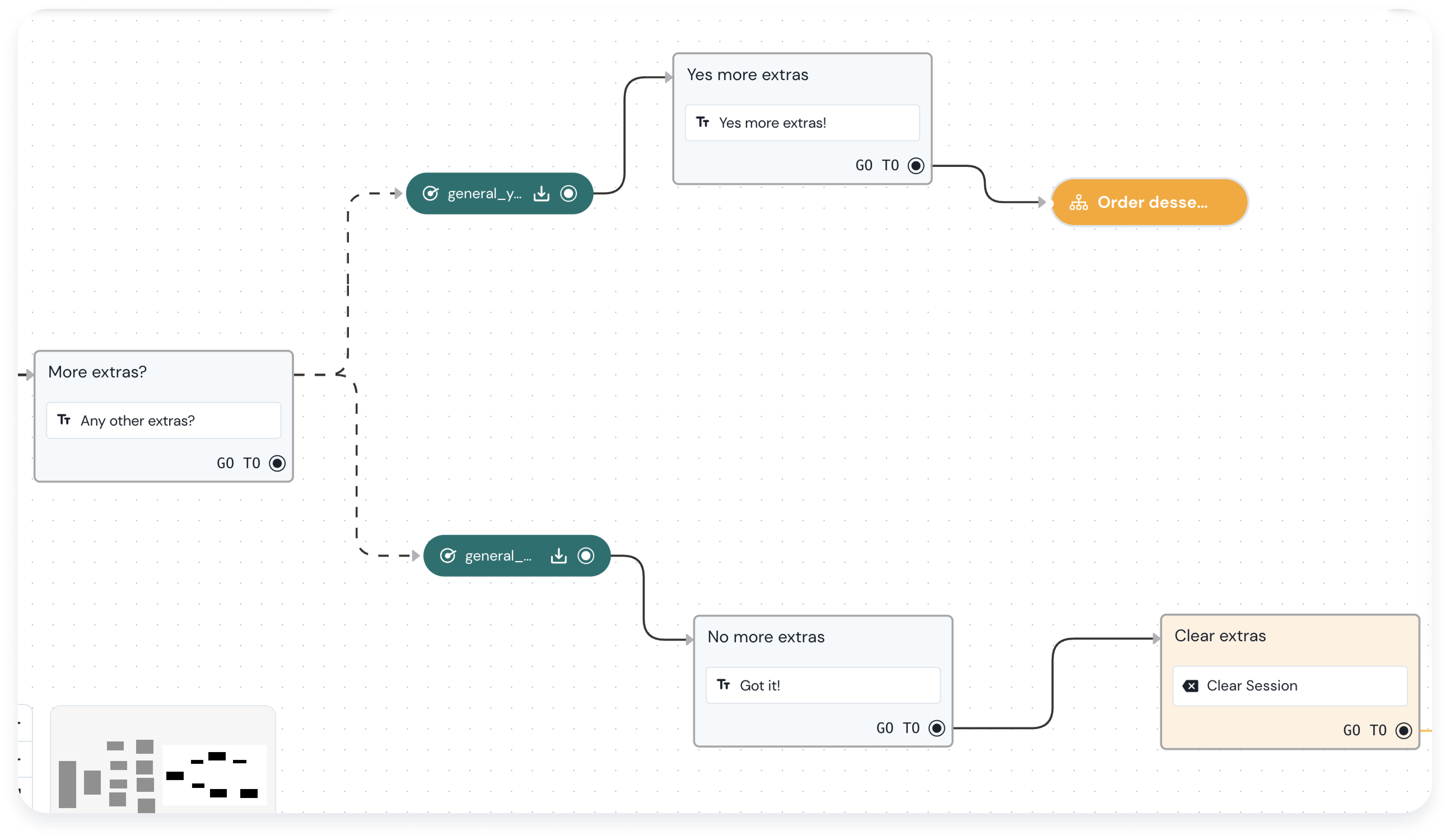The height and width of the screenshot is (840, 1450).
Task: Click output port circle on lower general_ intent
Action: pos(586,556)
